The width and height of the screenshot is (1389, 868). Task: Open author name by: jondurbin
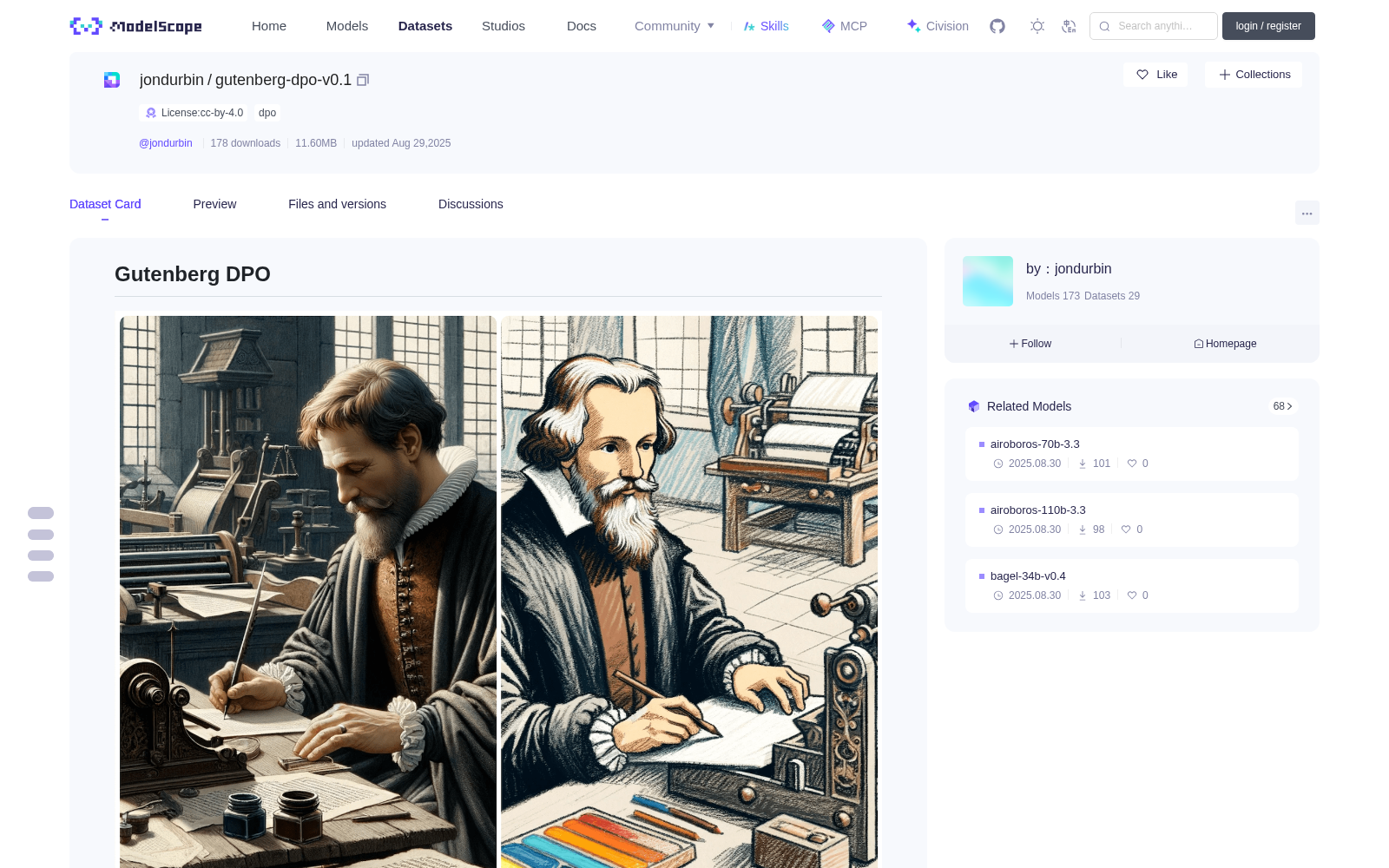[x=1069, y=269]
